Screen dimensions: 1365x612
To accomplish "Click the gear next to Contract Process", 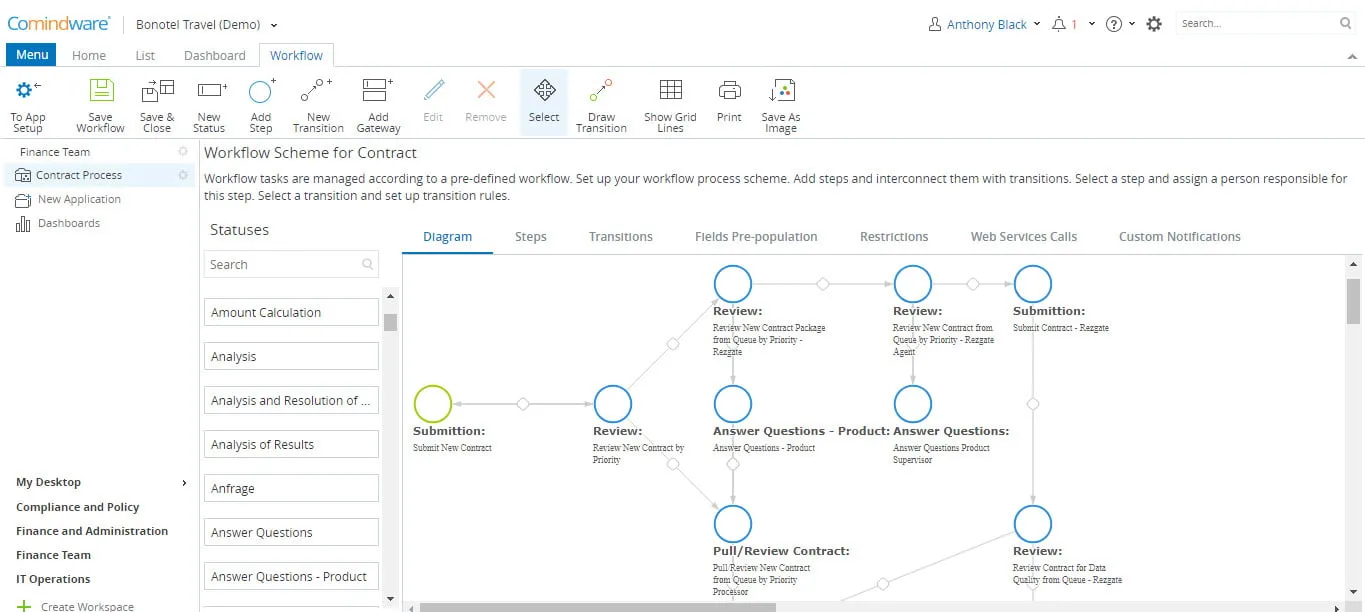I will [x=183, y=175].
